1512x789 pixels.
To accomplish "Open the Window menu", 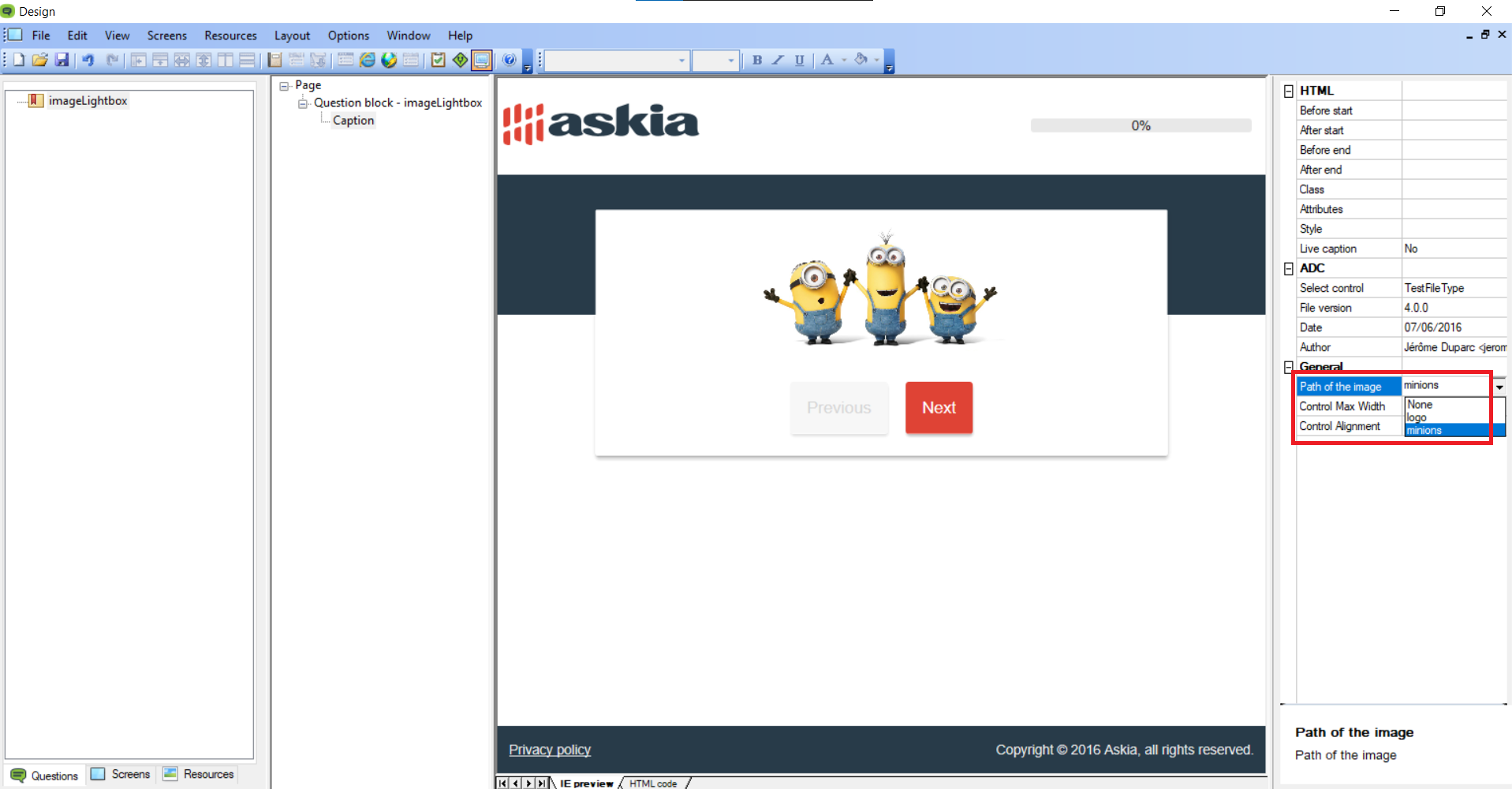I will pos(409,36).
